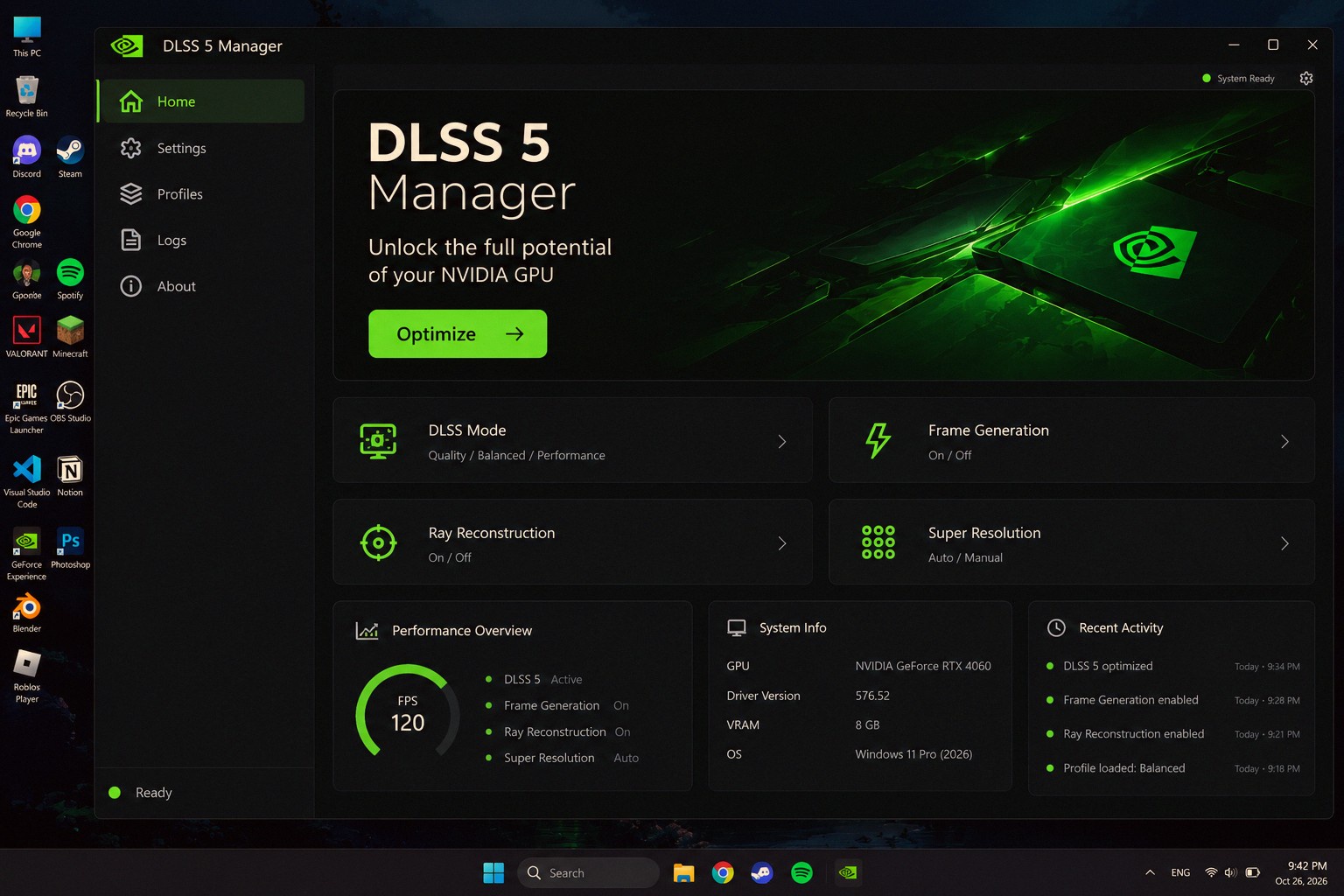1344x896 pixels.
Task: Click the Super Resolution dot grid icon
Action: click(x=878, y=542)
